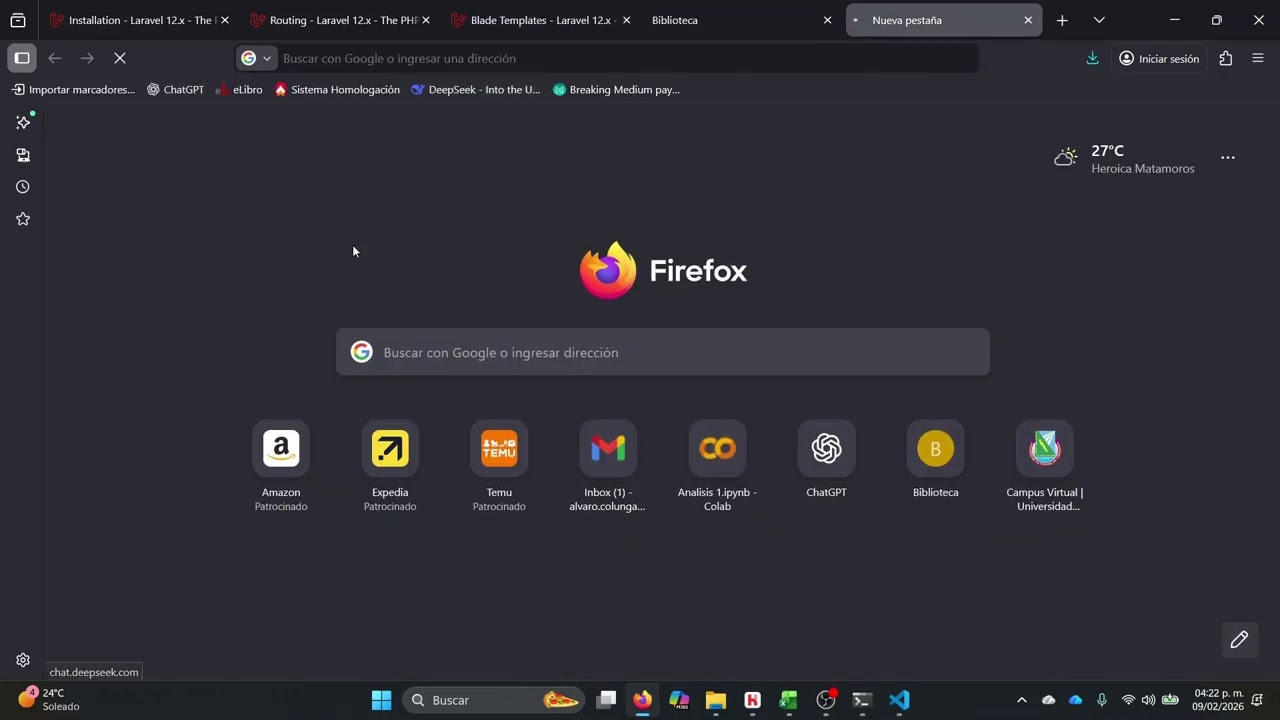This screenshot has width=1280, height=720.
Task: Go back to previous page
Action: click(x=55, y=58)
